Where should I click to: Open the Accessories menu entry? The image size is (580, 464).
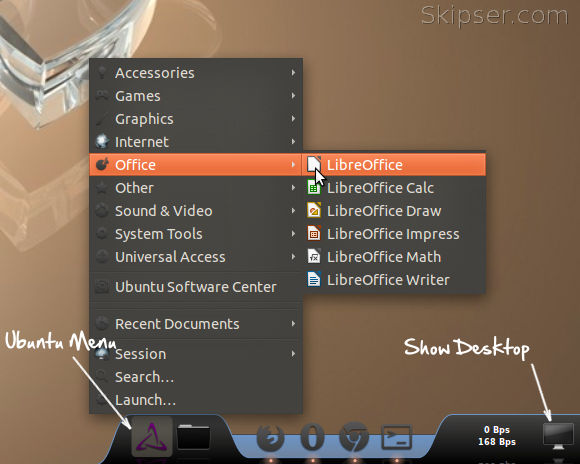click(x=196, y=73)
